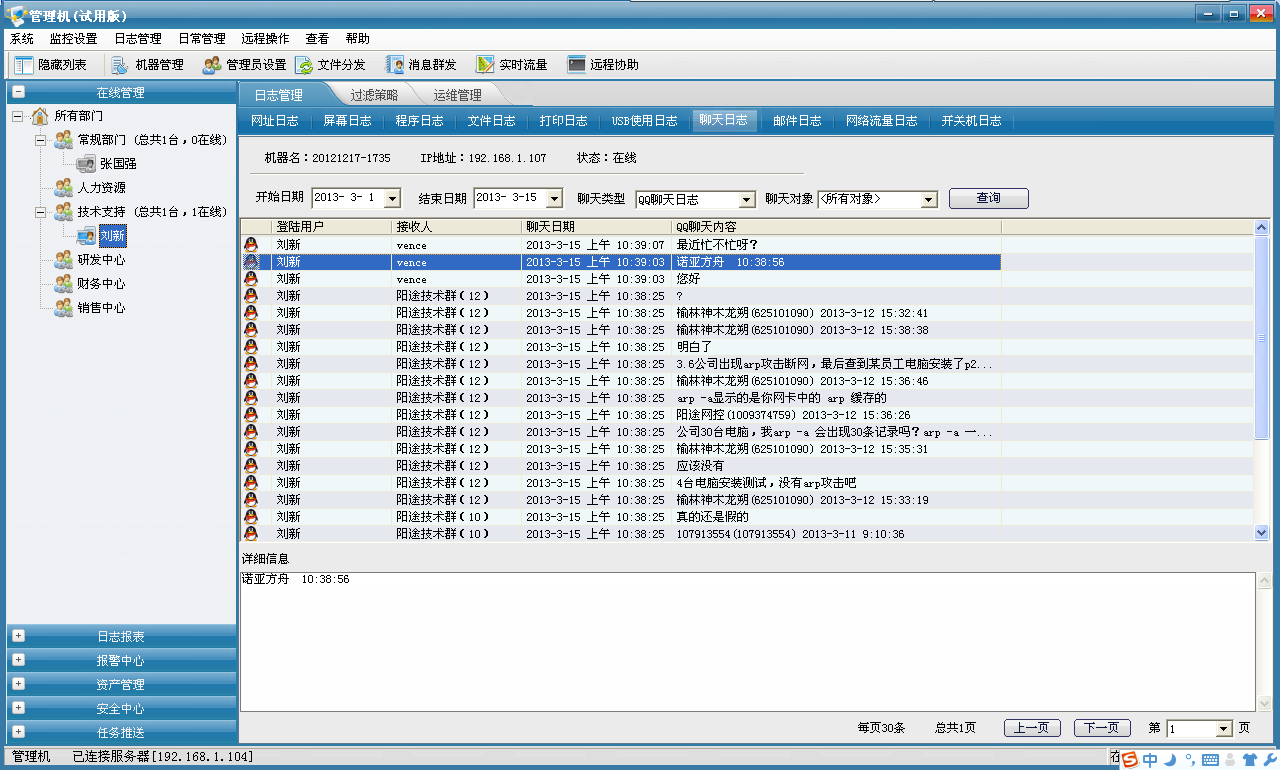The width and height of the screenshot is (1280, 770).
Task: Open the 聊天类型 dropdown
Action: click(x=747, y=200)
